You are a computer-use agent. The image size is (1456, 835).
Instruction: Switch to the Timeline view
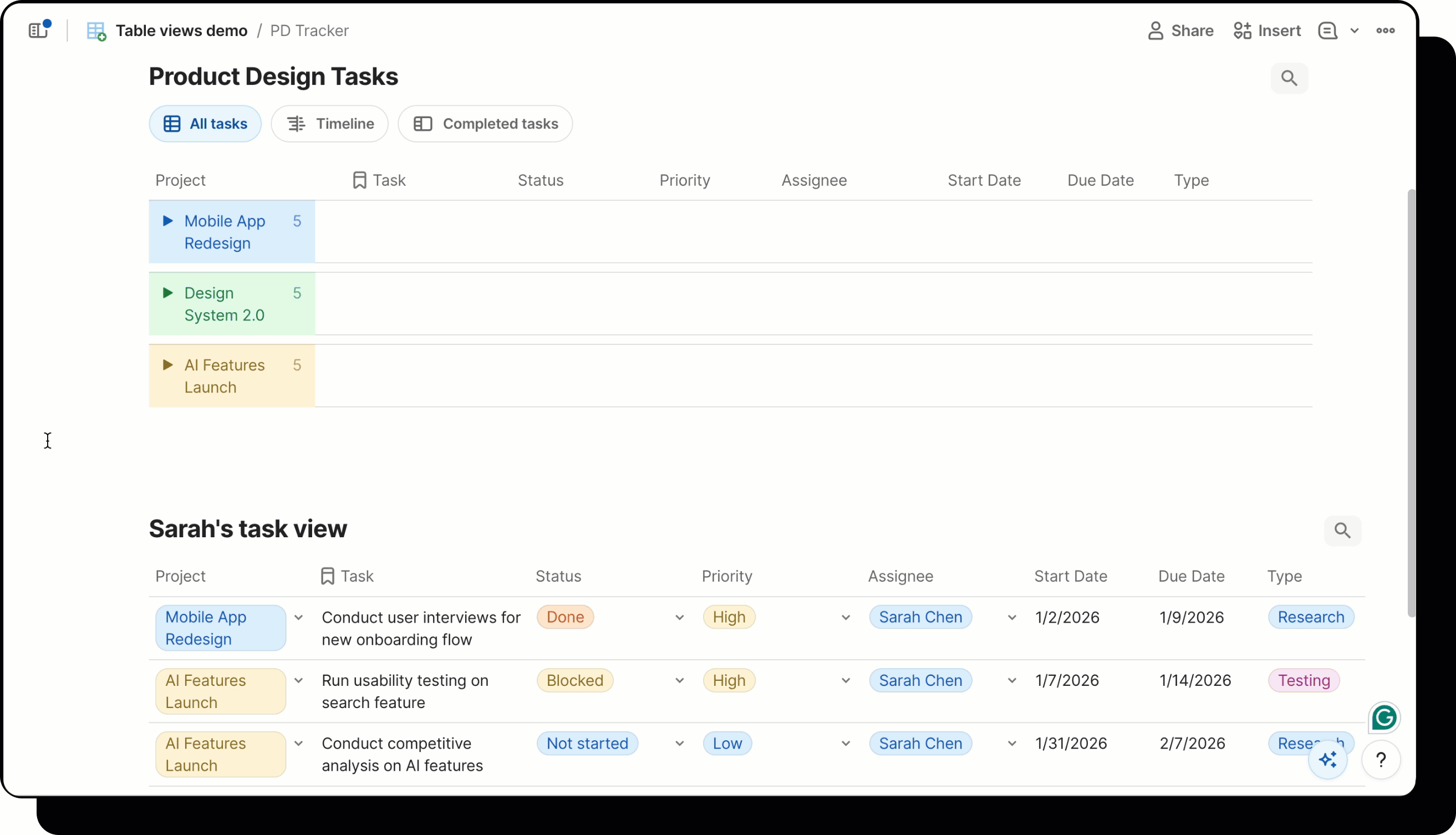pos(329,123)
